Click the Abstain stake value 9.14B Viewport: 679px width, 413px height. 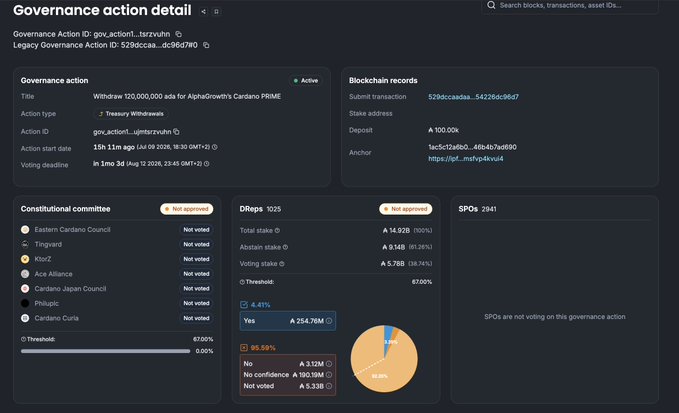point(394,247)
